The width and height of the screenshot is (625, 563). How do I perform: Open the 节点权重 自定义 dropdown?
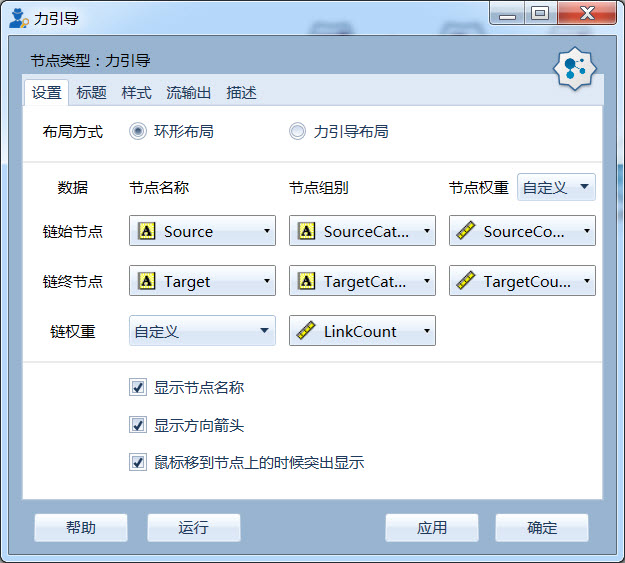tap(556, 187)
